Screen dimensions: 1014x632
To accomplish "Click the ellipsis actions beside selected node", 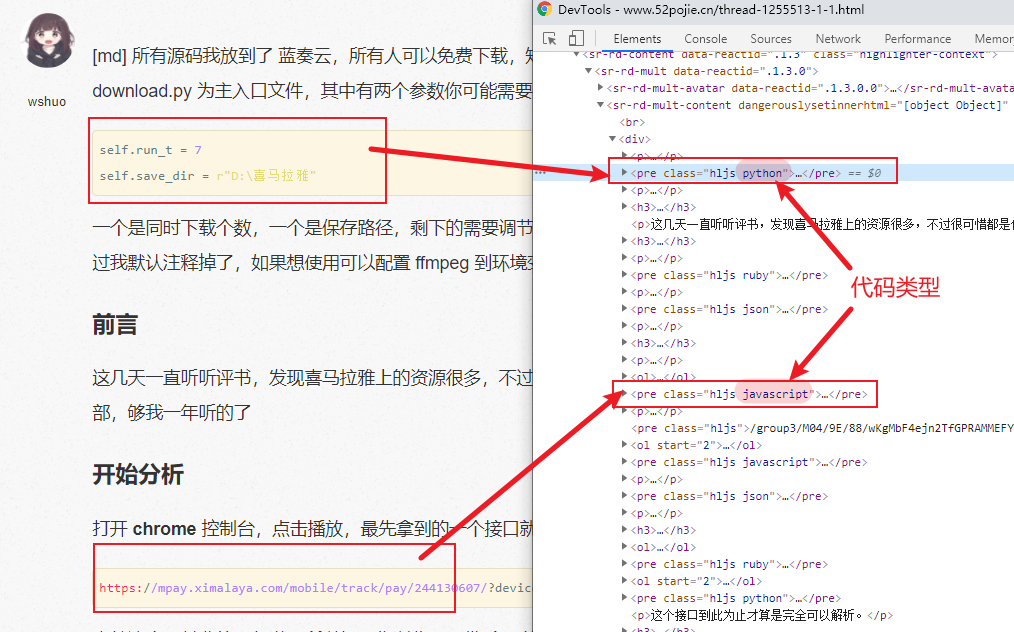I will coord(540,173).
